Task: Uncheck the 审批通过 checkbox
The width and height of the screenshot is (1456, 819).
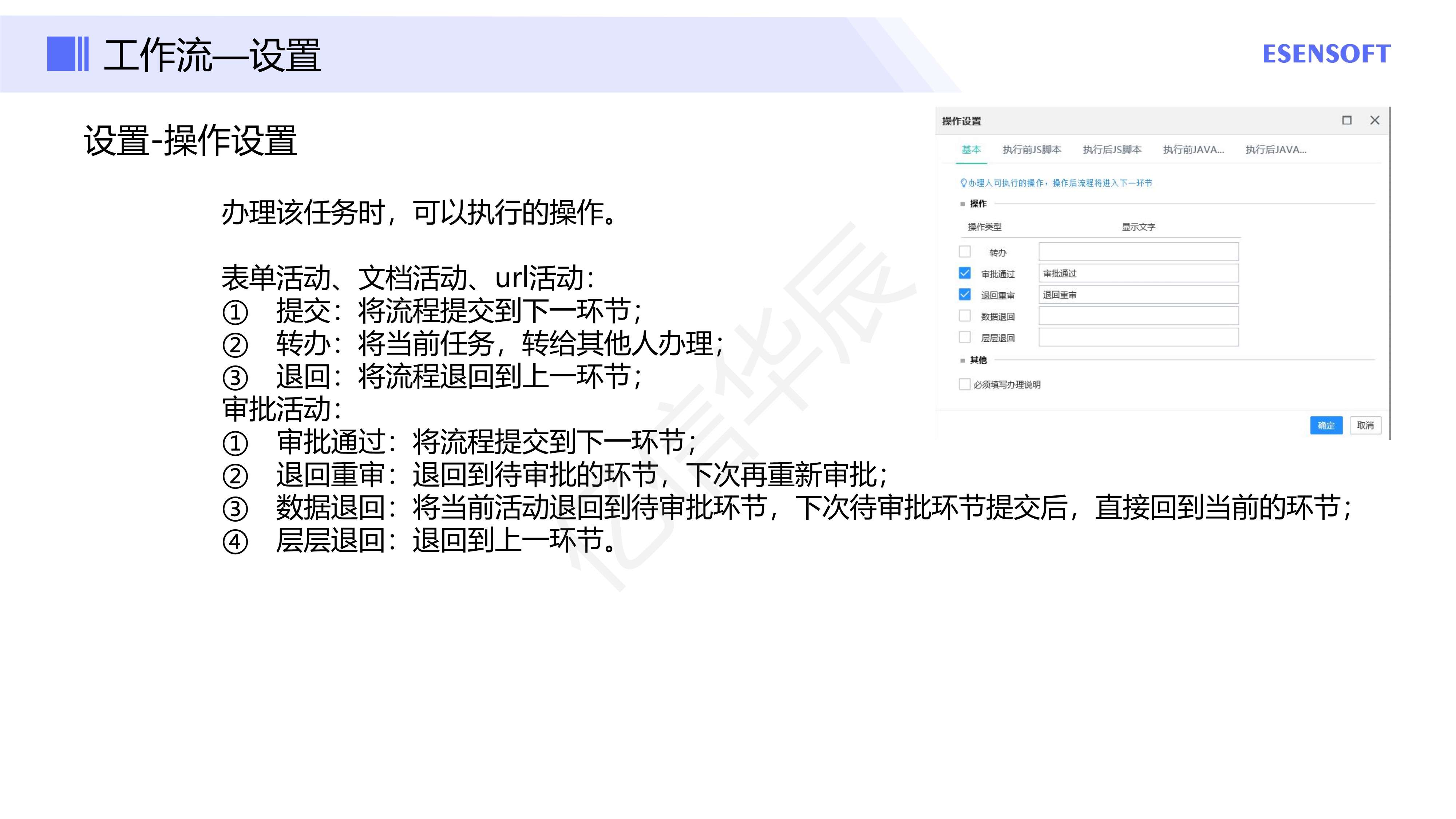Action: click(965, 273)
